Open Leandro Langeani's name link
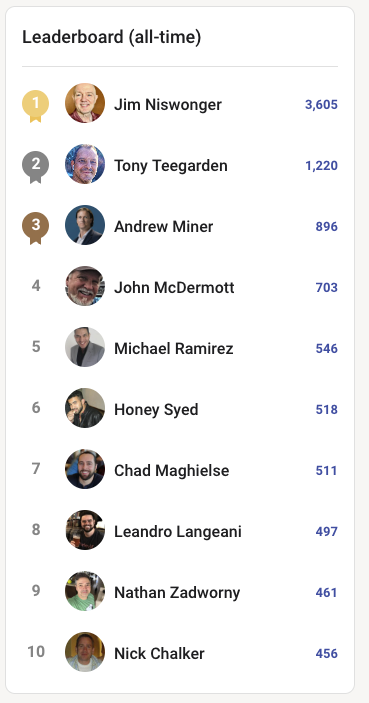Image resolution: width=369 pixels, height=703 pixels. pos(178,531)
